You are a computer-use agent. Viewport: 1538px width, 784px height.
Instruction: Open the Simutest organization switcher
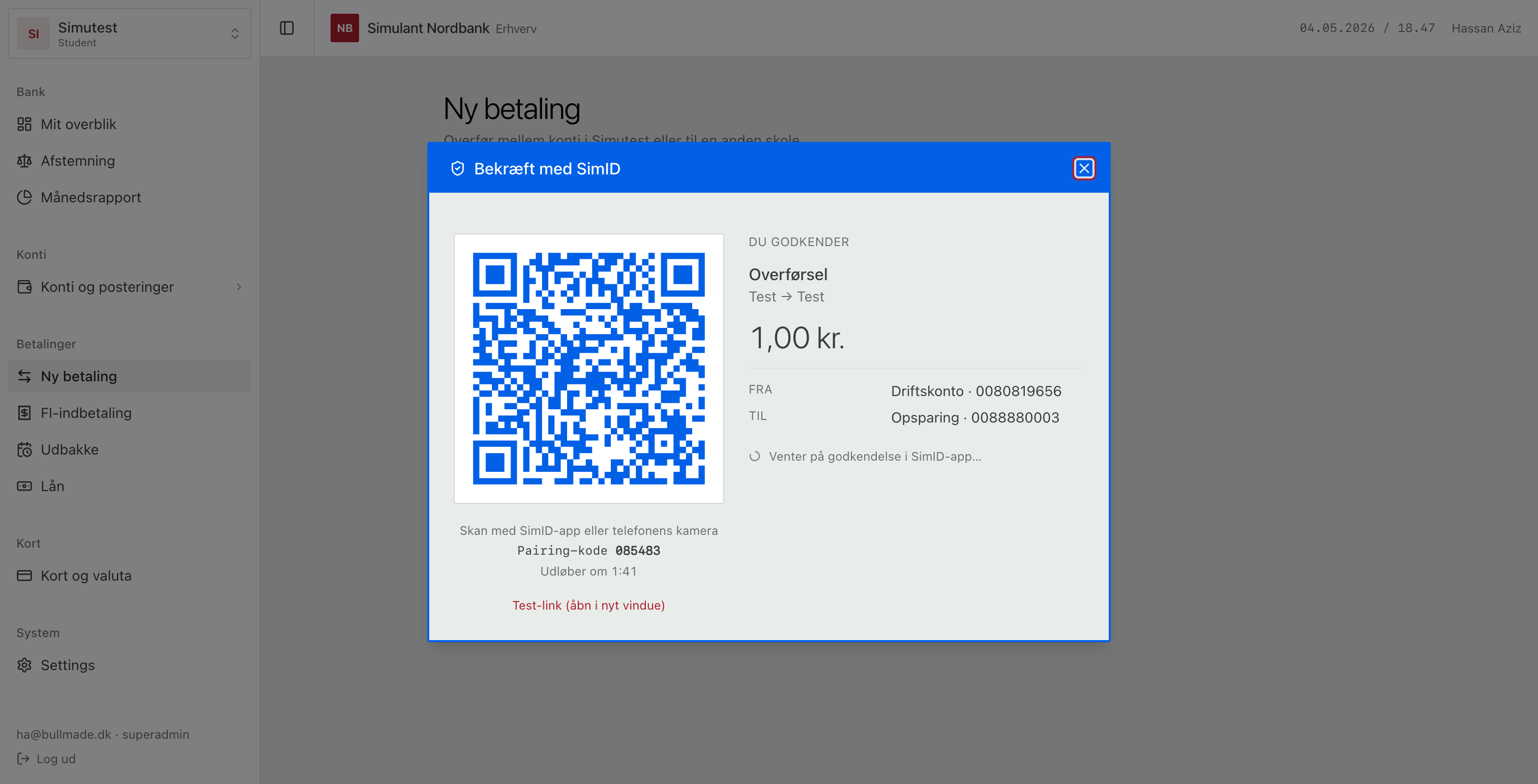130,34
